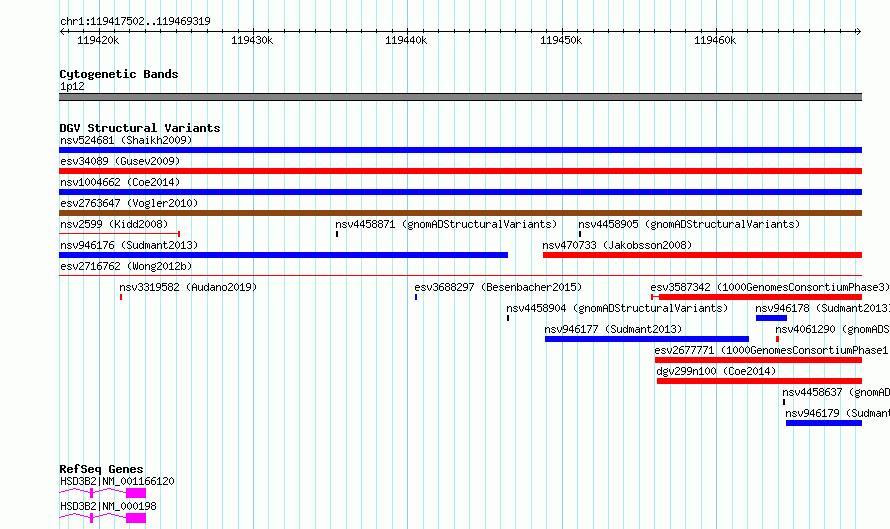Click nsv4458871 gnomAD variant label
This screenshot has height=529, width=890.
click(x=446, y=224)
